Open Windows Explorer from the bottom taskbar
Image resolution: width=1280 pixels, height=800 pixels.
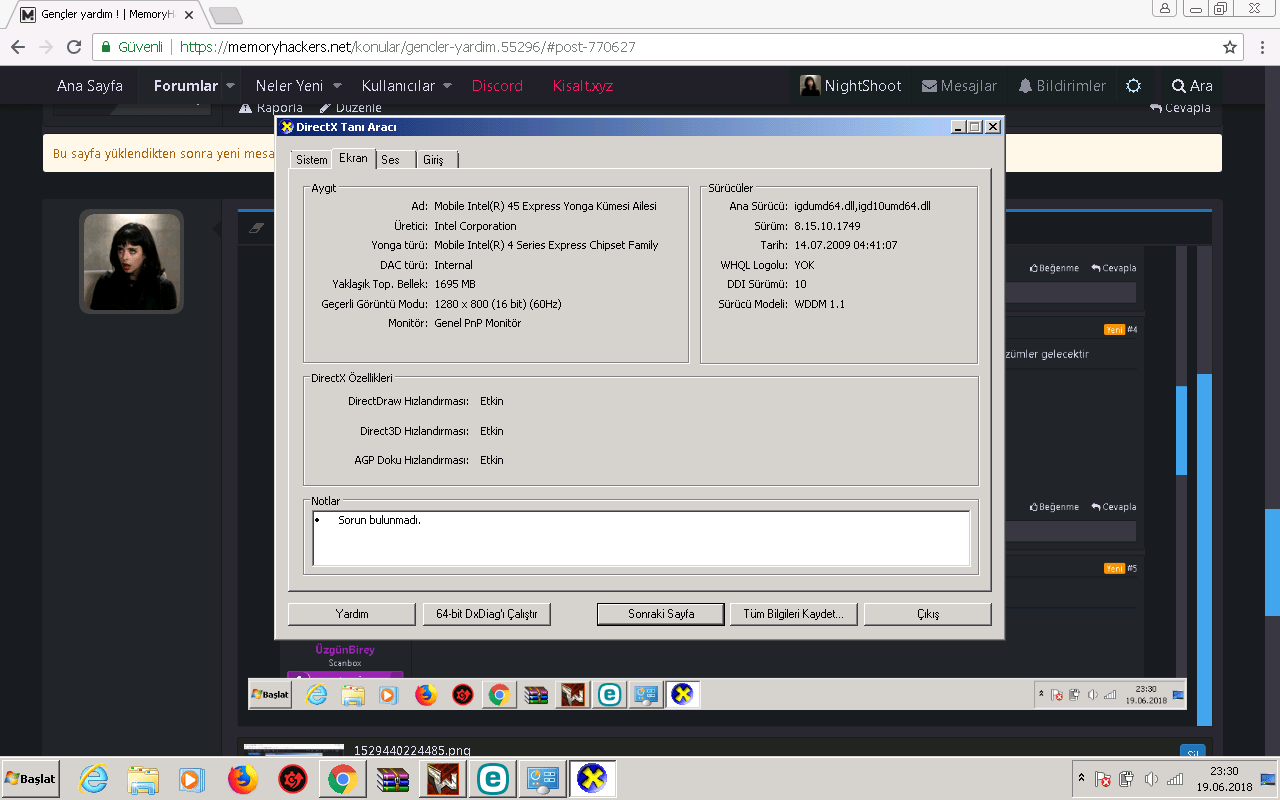point(143,779)
